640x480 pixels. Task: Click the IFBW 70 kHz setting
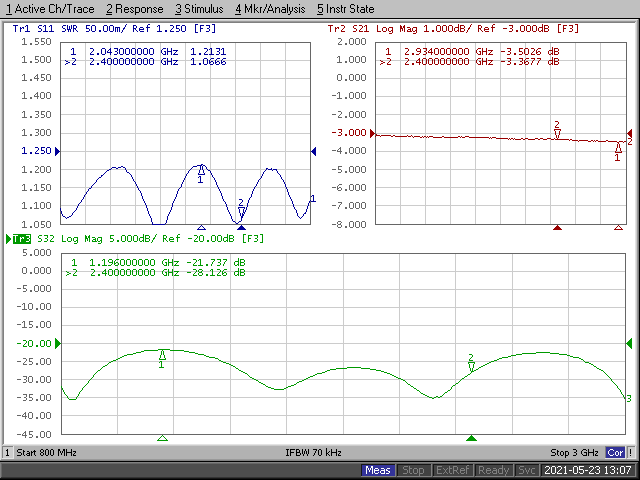(x=313, y=453)
